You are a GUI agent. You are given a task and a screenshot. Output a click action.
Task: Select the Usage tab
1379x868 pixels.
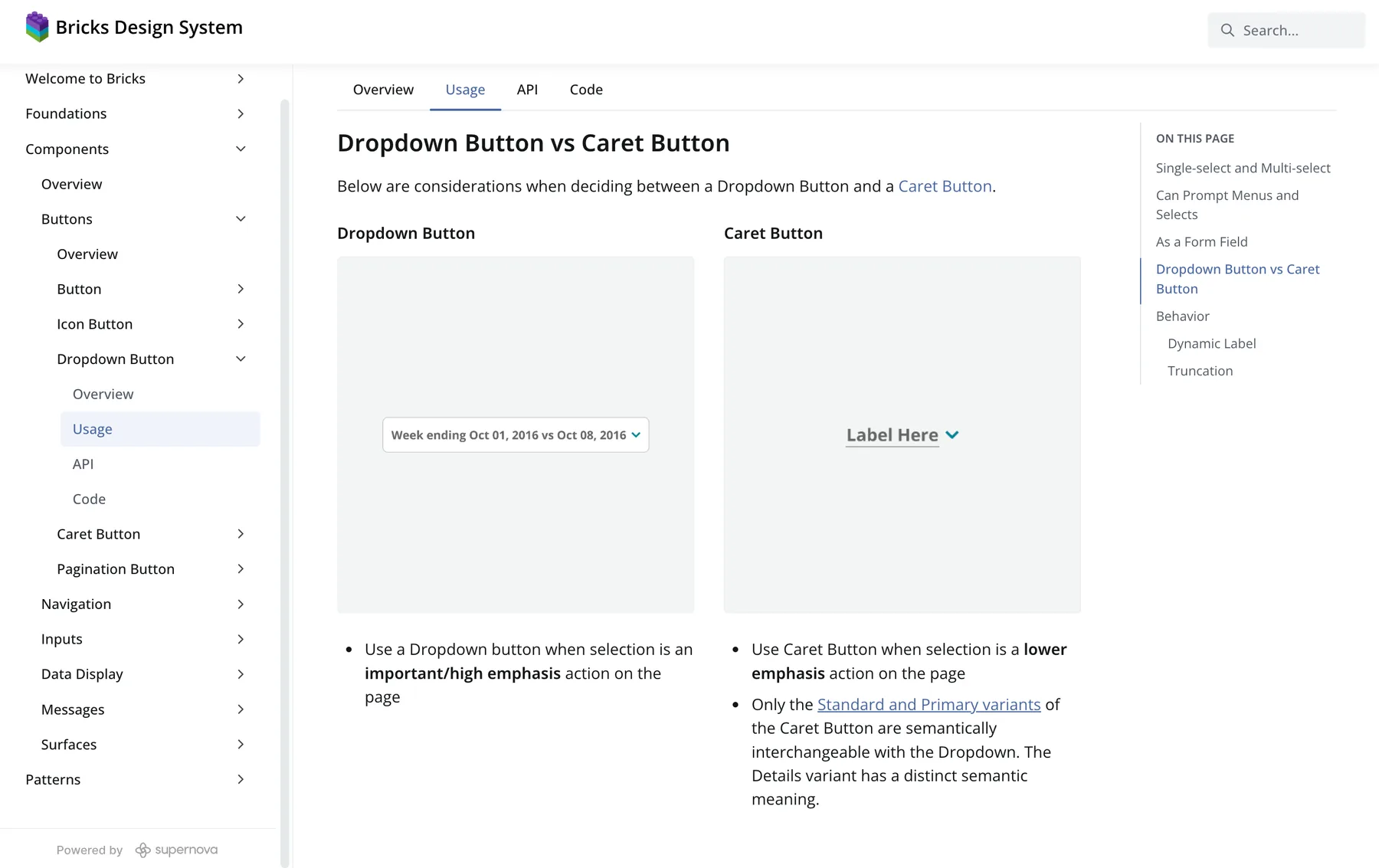[x=465, y=90]
